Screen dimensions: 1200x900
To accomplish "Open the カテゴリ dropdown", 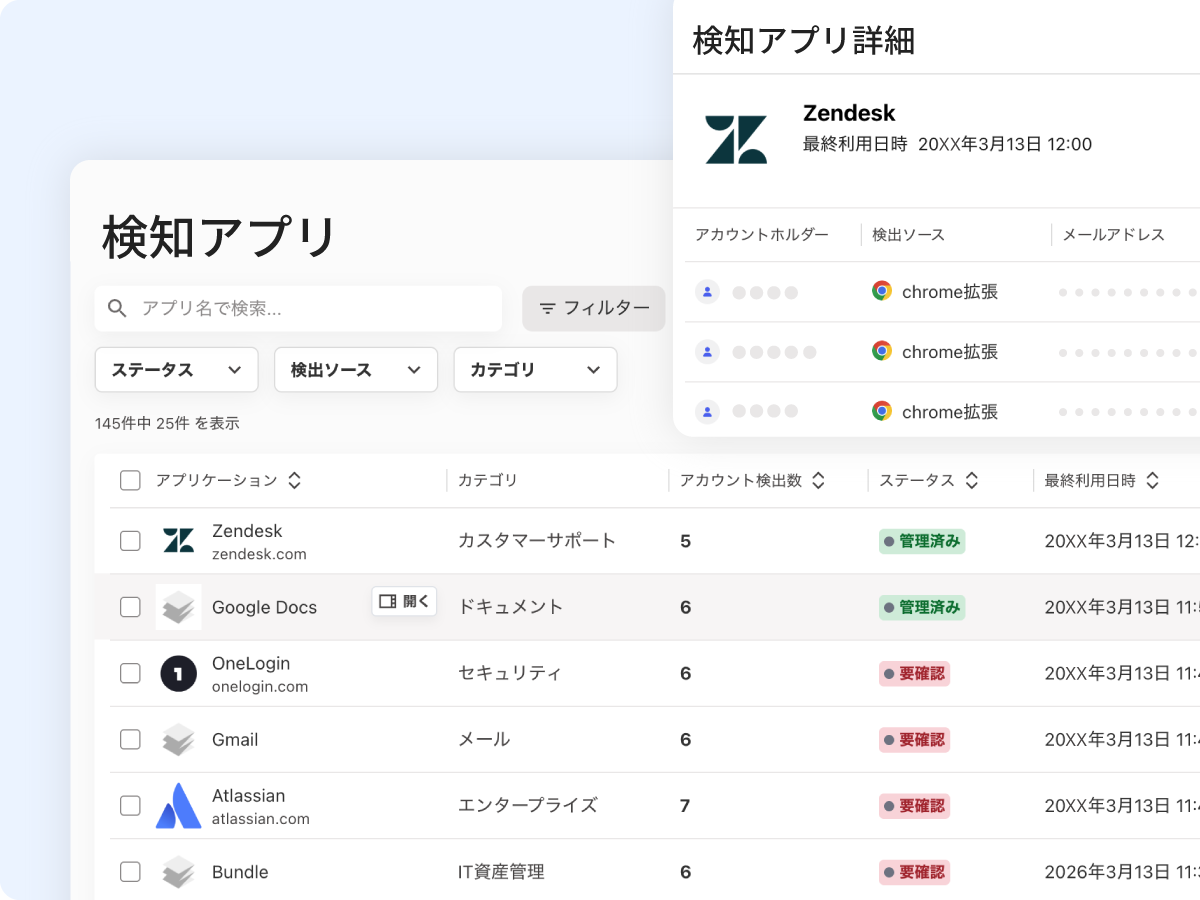I will click(x=535, y=370).
